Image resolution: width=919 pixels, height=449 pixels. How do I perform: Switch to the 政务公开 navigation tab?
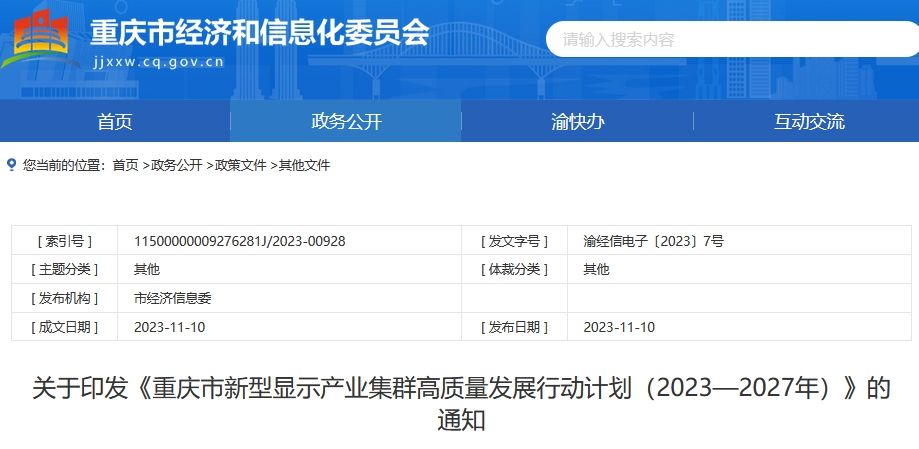[346, 122]
